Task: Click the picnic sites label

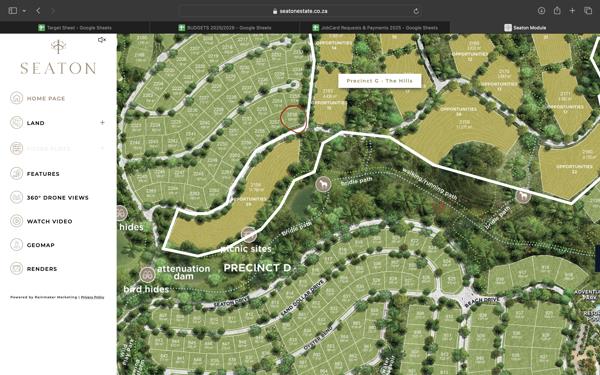Action: click(246, 249)
